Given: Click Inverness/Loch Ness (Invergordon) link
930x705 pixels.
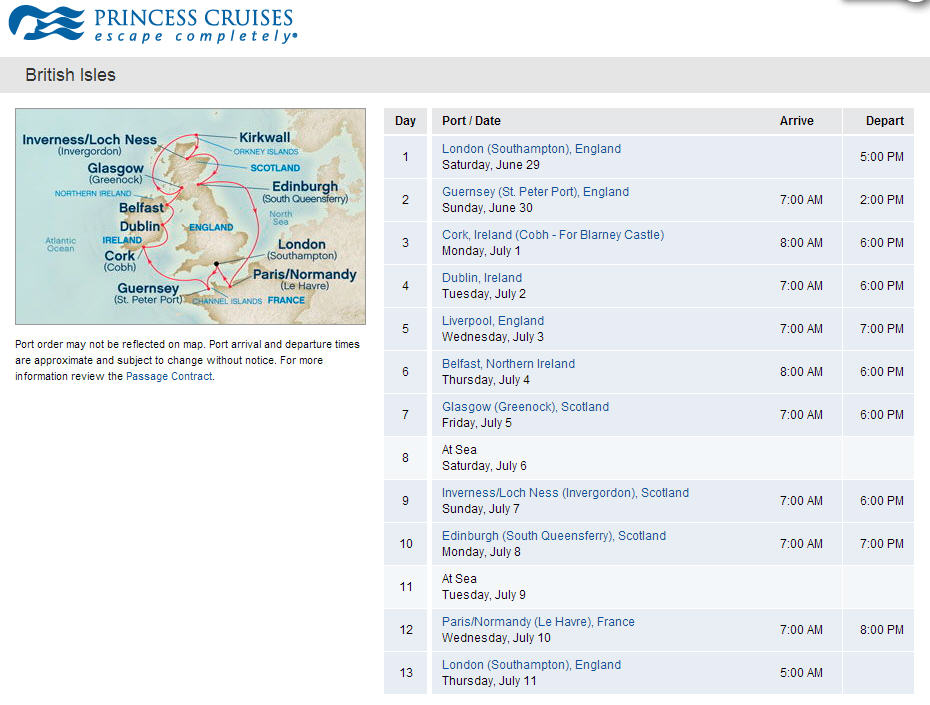Looking at the screenshot, I should click(565, 493).
